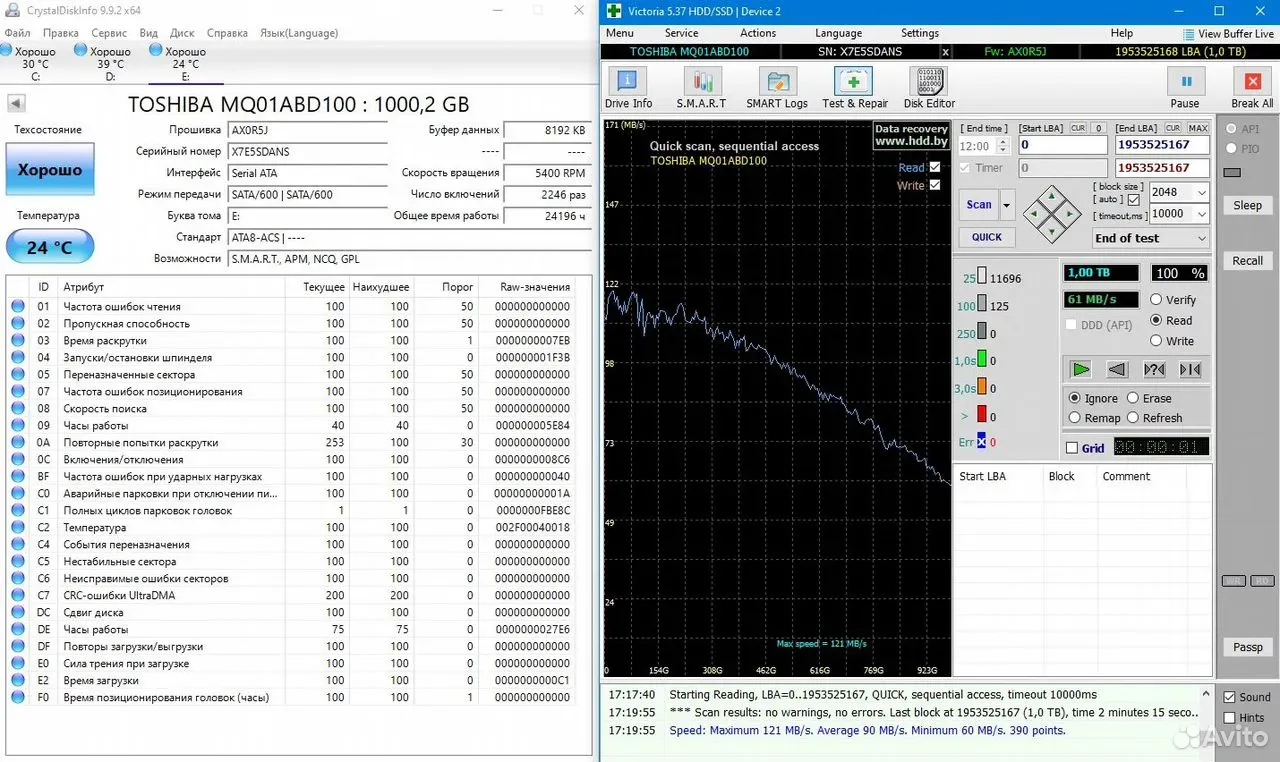The height and width of the screenshot is (762, 1280).
Task: Open the Язык(Language) menu in CrystalDiskInfo
Action: [x=299, y=33]
